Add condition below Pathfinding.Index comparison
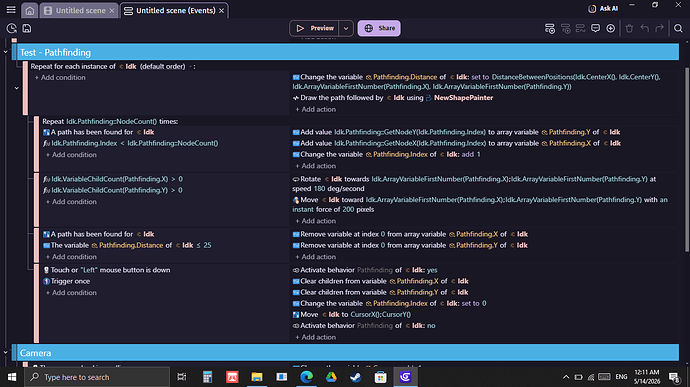 click(71, 155)
